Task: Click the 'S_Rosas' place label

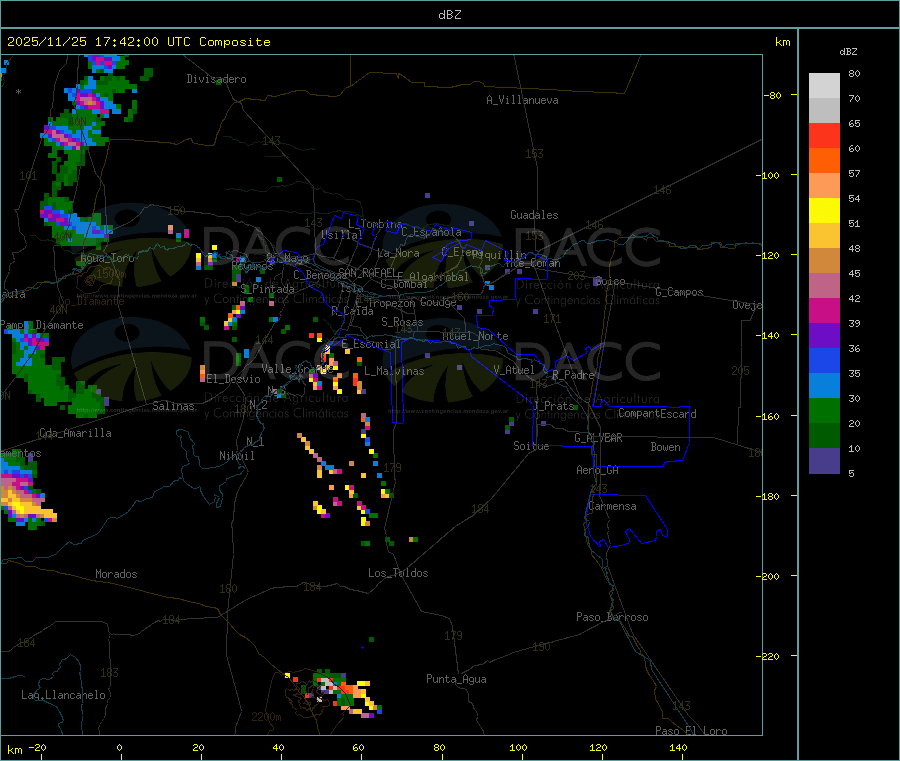Action: coord(402,322)
